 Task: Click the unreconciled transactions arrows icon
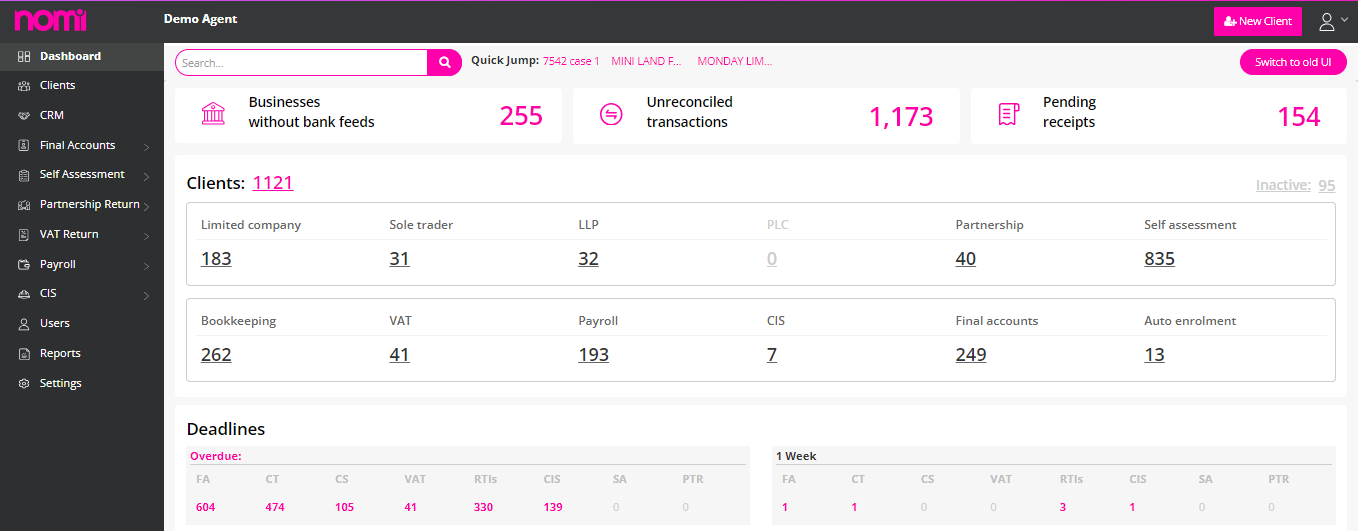pyautogui.click(x=611, y=115)
